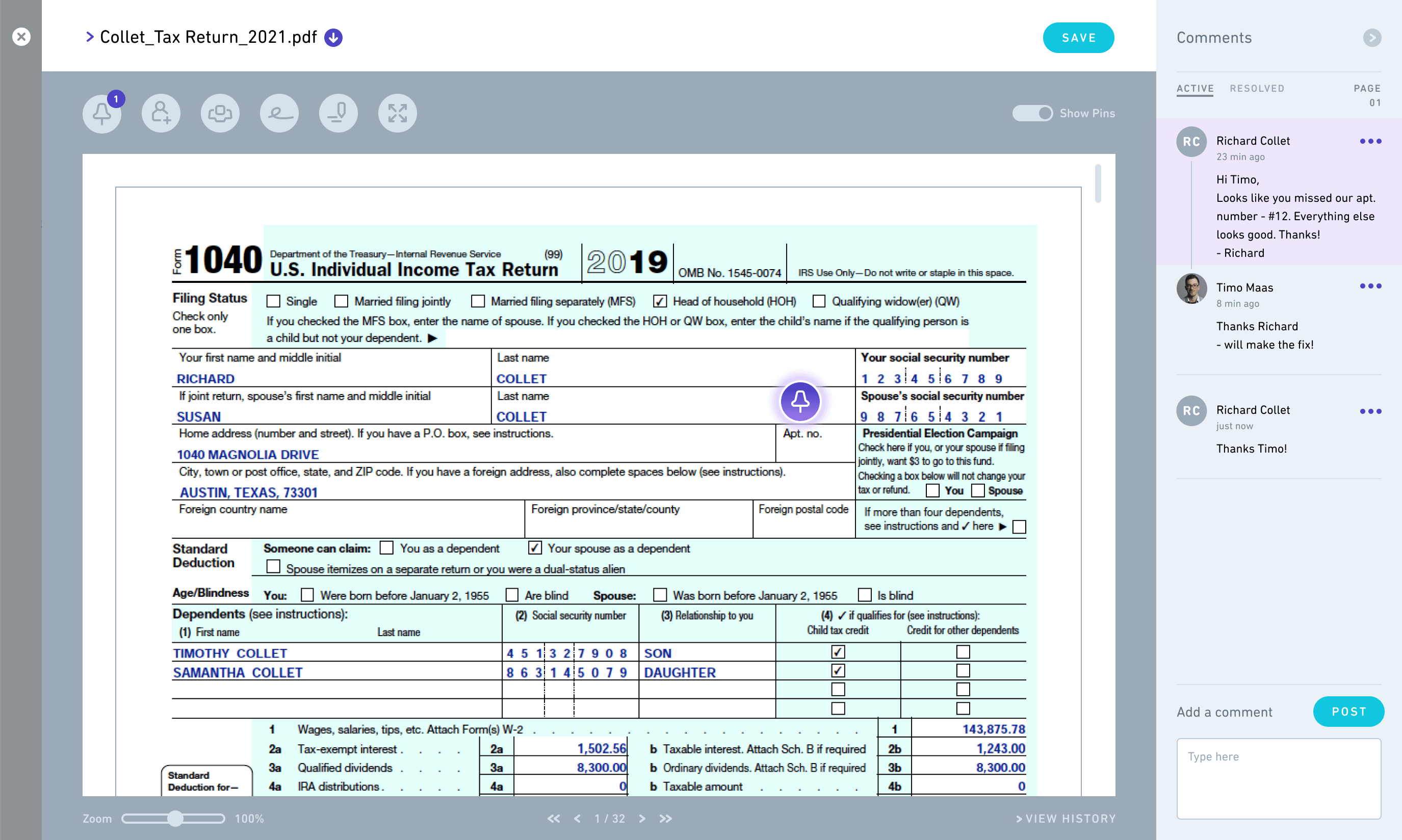Select the signature tool icon
Viewport: 1402px width, 840px height.
[279, 113]
